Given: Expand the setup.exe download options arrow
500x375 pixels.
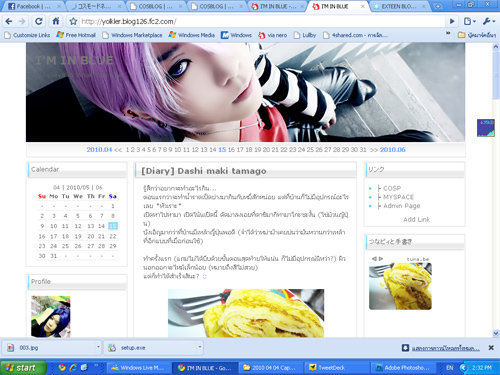Looking at the screenshot, I should point(199,347).
